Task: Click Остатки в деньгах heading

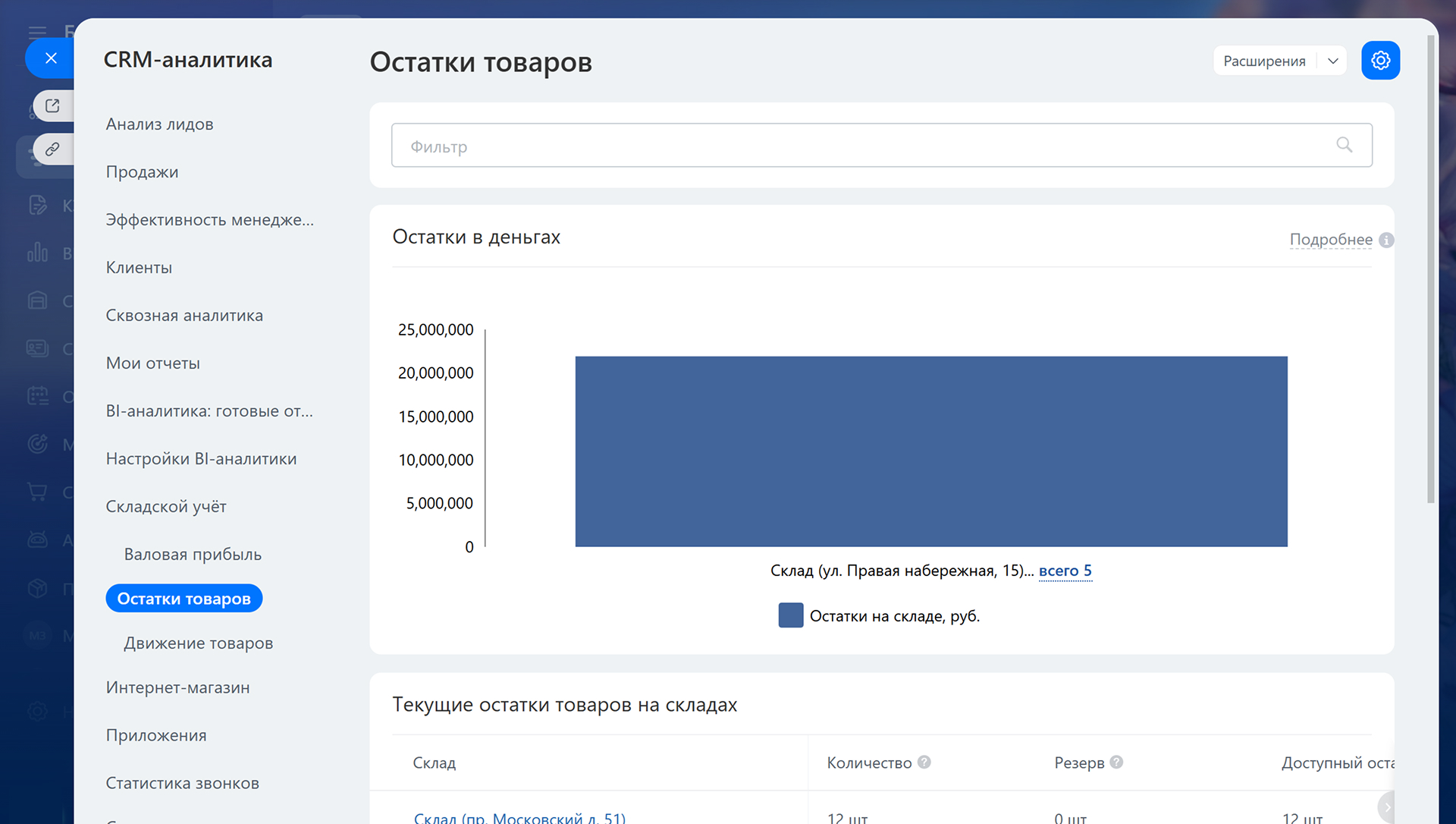Action: click(476, 237)
